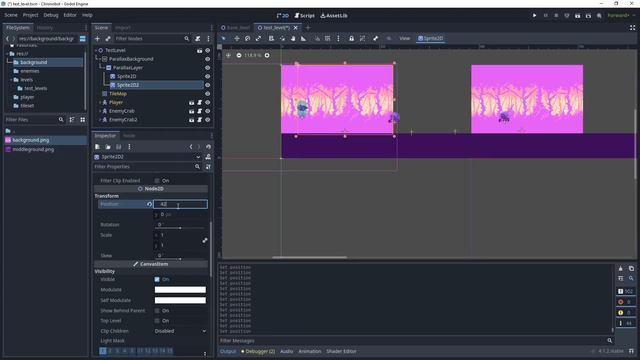640x360 pixels.
Task: Switch to the Script workspace
Action: pos(304,16)
